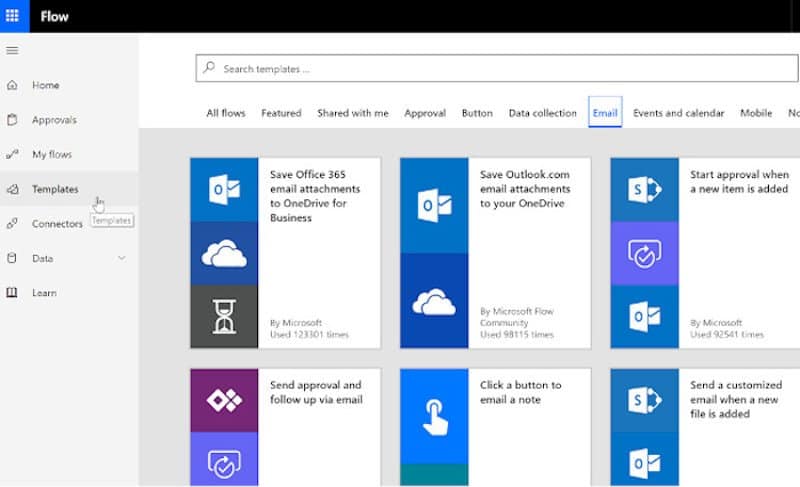Select the Data collection tab
Viewport: 800px width, 487px height.
point(542,113)
